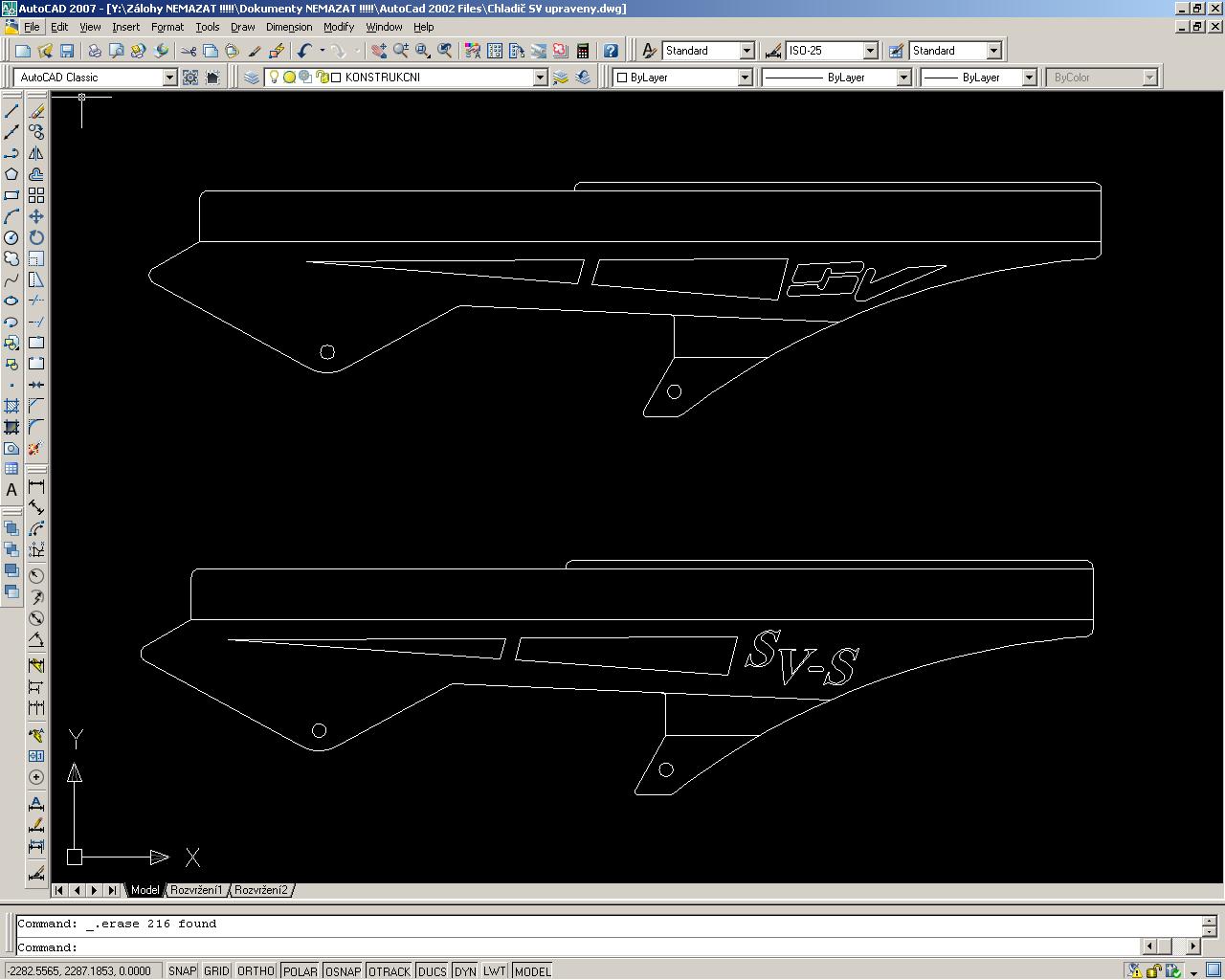1225x980 pixels.
Task: Select the Spline tool
Action: point(11,279)
